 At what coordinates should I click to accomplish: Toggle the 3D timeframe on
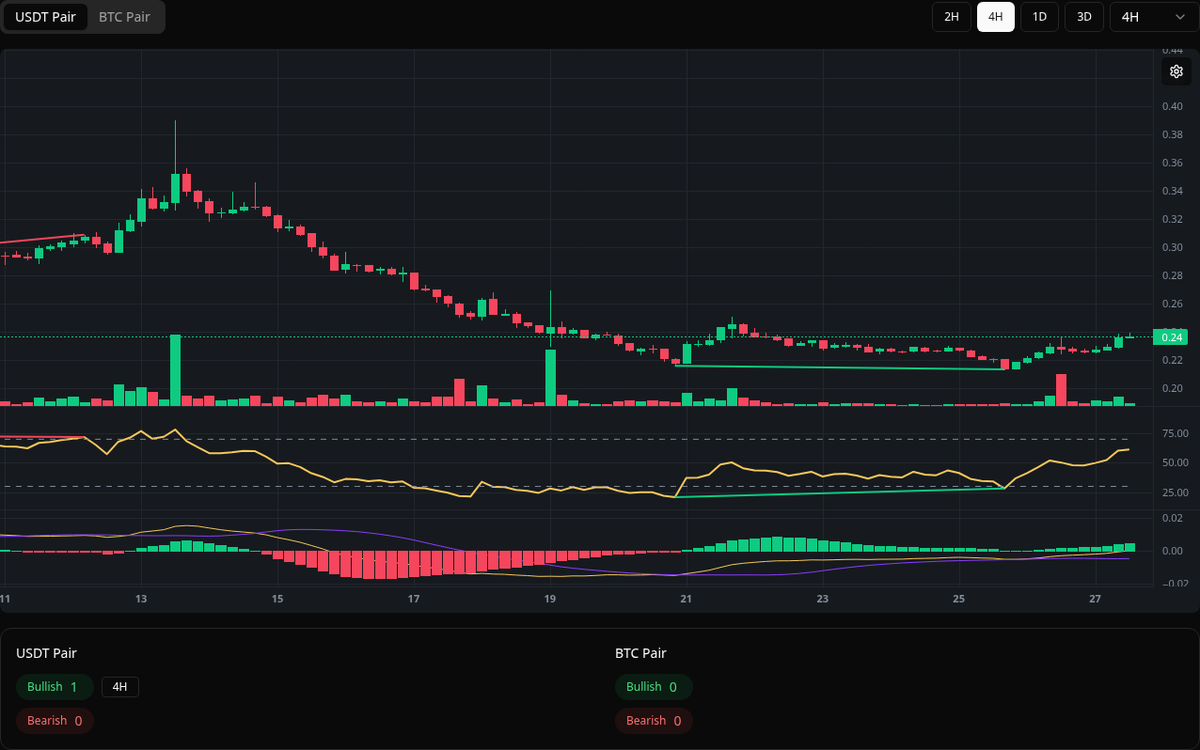[x=1083, y=17]
